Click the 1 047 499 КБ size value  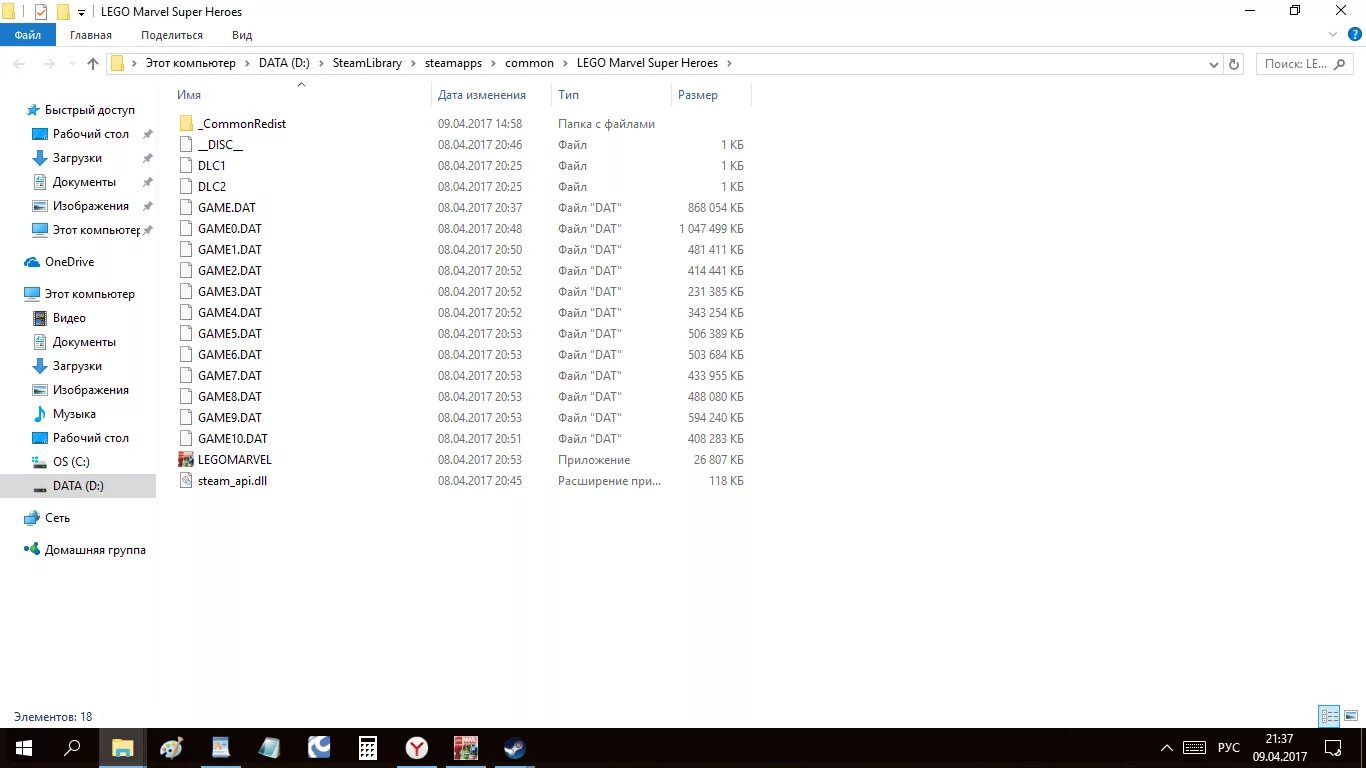point(711,229)
